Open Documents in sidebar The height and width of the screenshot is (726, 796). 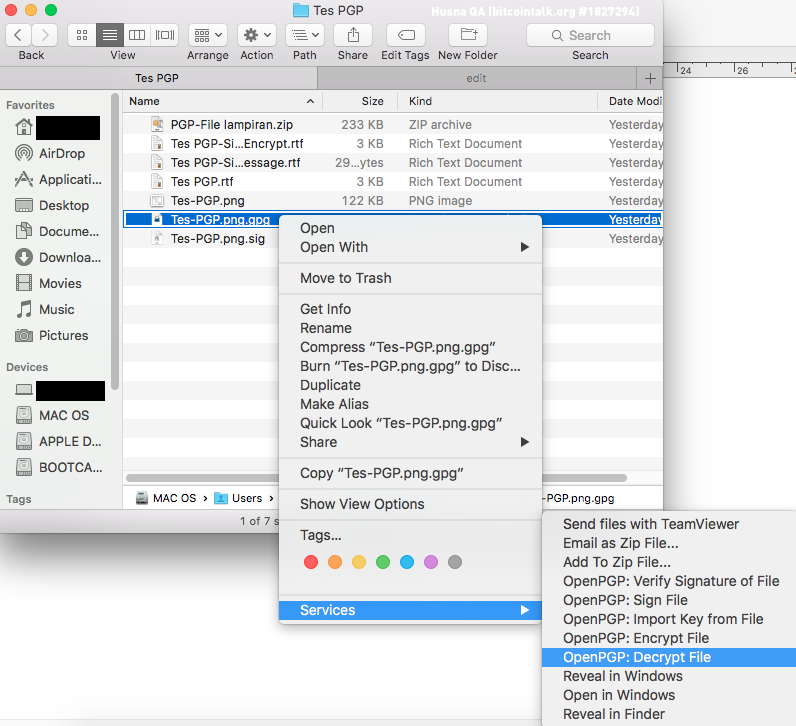[57, 231]
